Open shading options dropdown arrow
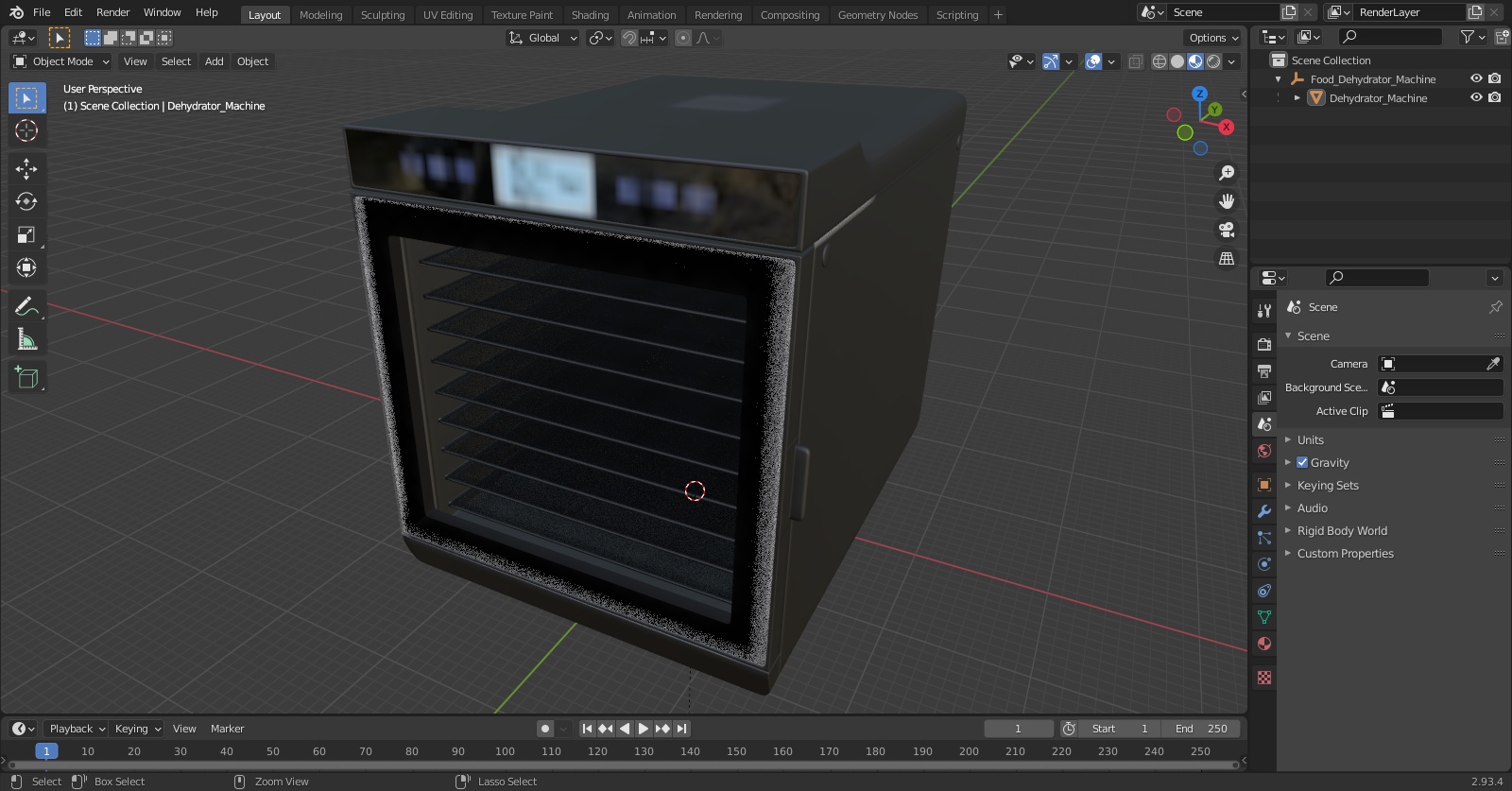 [1231, 61]
